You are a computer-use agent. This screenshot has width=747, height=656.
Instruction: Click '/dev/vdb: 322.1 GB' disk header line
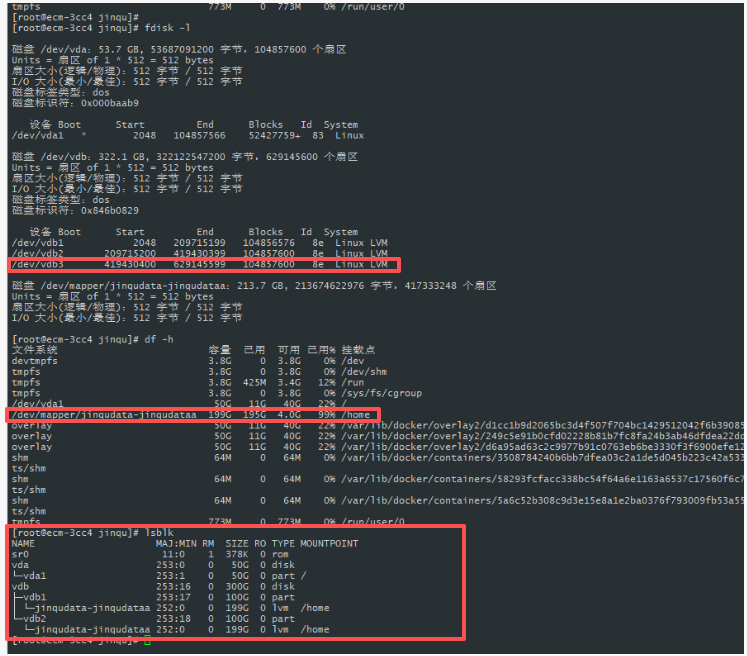(x=184, y=157)
